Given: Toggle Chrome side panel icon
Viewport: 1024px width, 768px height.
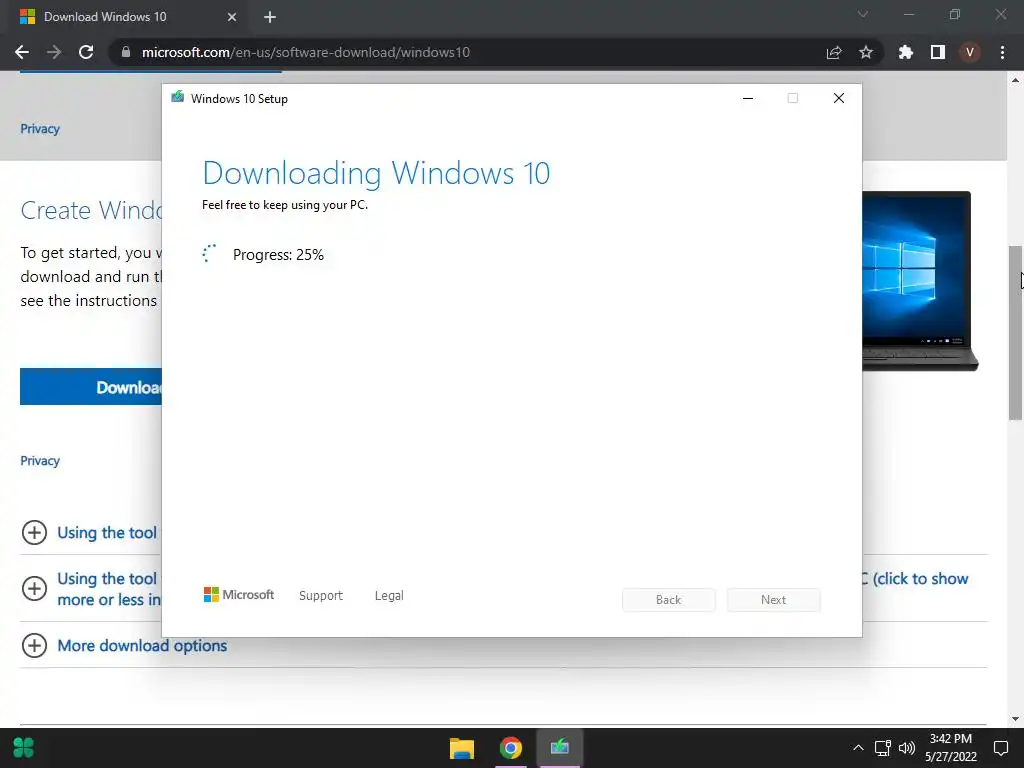Looking at the screenshot, I should 938,52.
